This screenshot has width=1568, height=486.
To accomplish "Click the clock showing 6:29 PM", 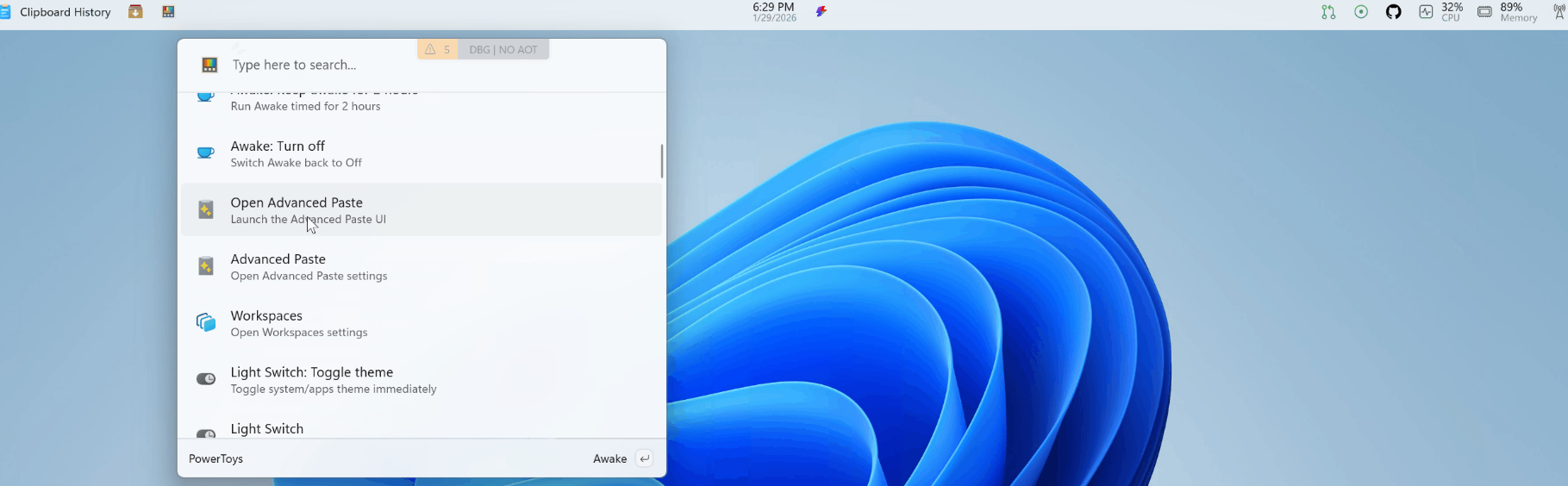I will point(773,12).
